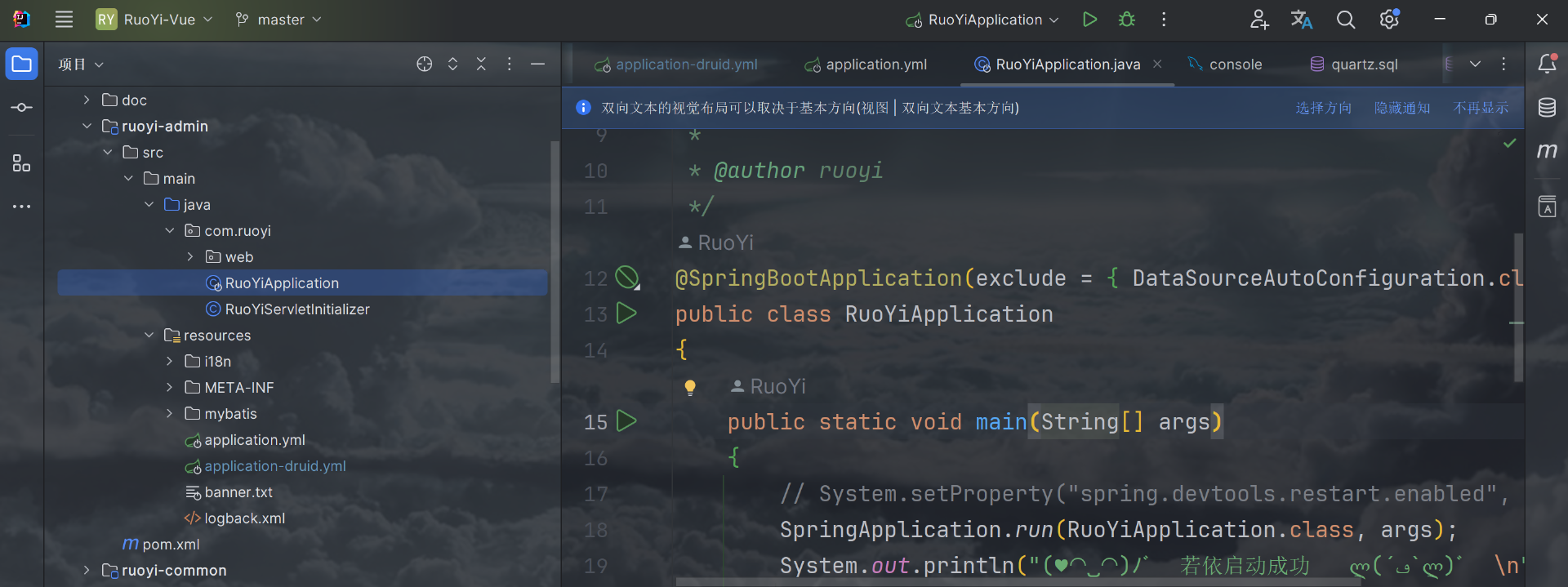Screen dimensions: 1568x587
Task: Expand the ruoyi-common module
Action: tap(87, 570)
